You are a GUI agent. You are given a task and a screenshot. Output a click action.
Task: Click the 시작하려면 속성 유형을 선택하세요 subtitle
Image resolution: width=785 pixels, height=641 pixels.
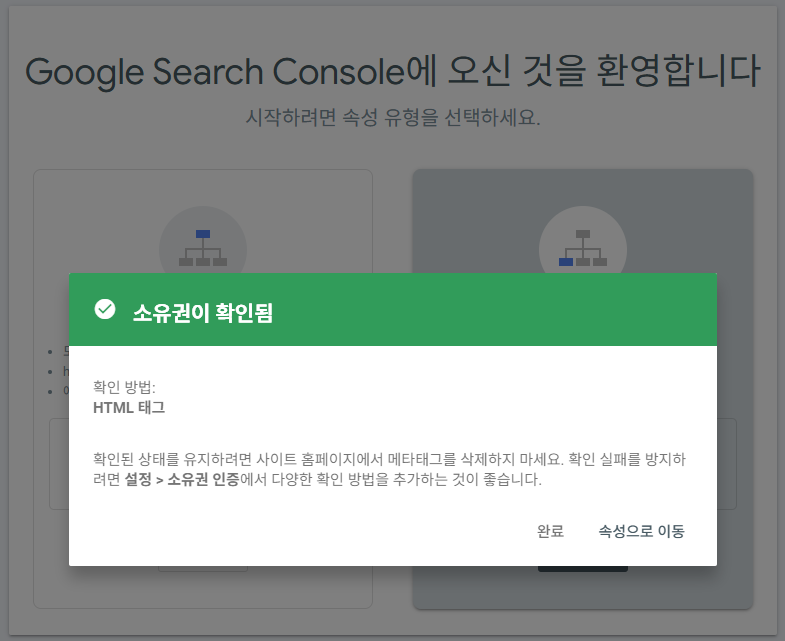click(392, 118)
